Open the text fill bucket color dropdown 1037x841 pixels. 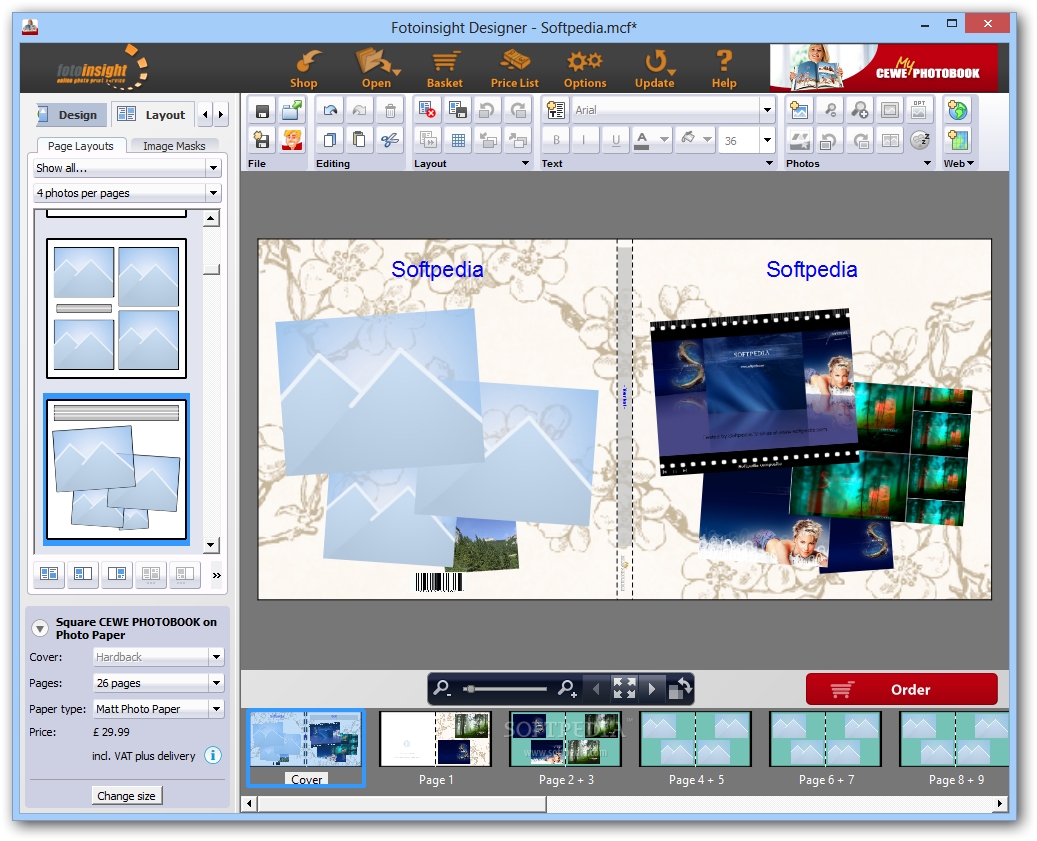point(707,140)
